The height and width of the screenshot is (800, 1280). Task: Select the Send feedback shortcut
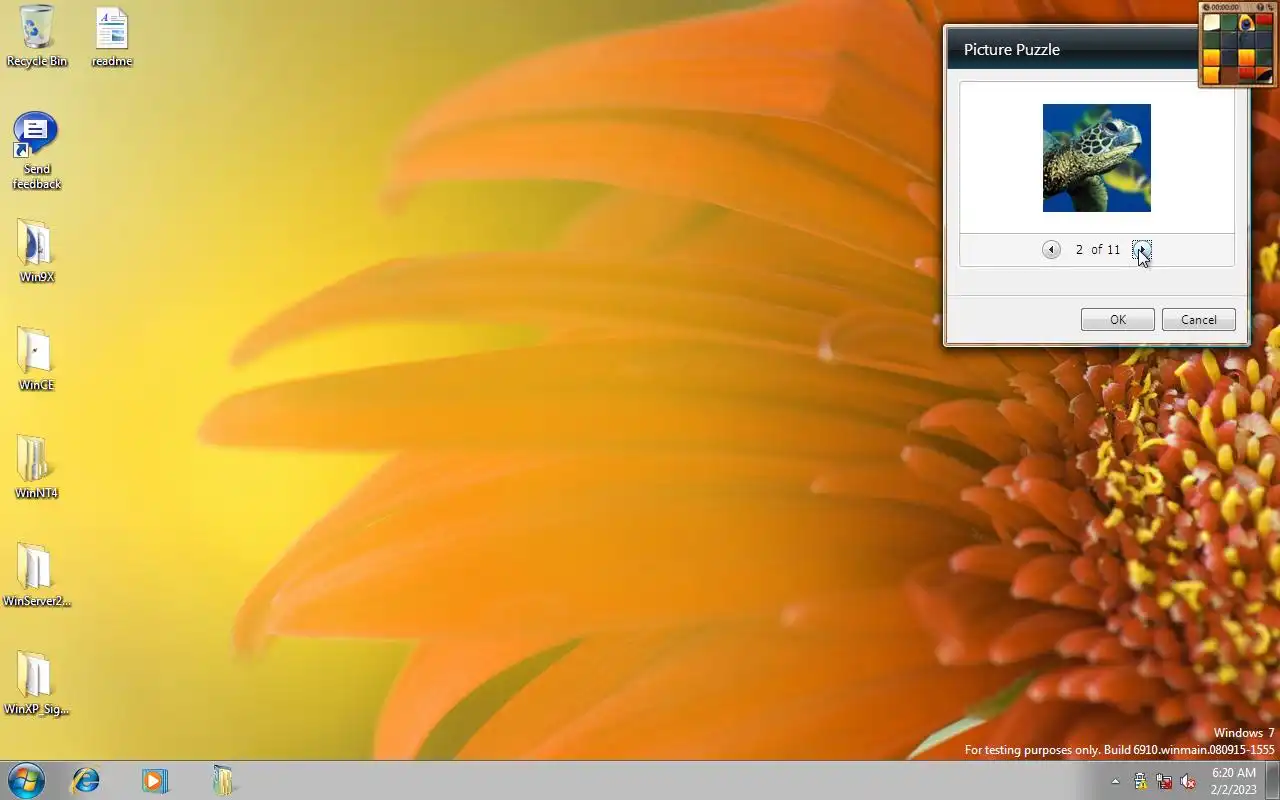(37, 151)
